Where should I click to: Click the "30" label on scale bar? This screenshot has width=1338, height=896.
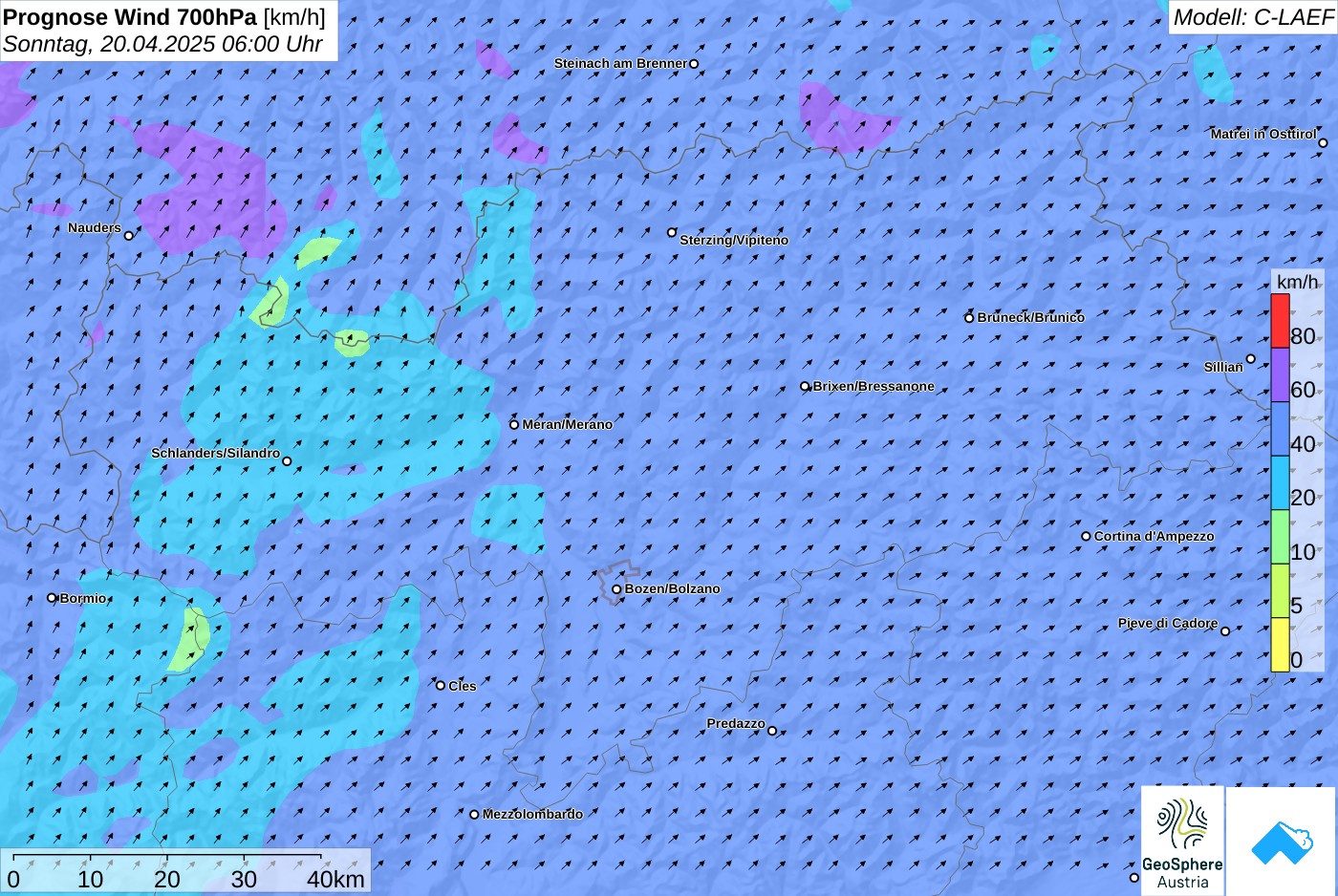[244, 879]
